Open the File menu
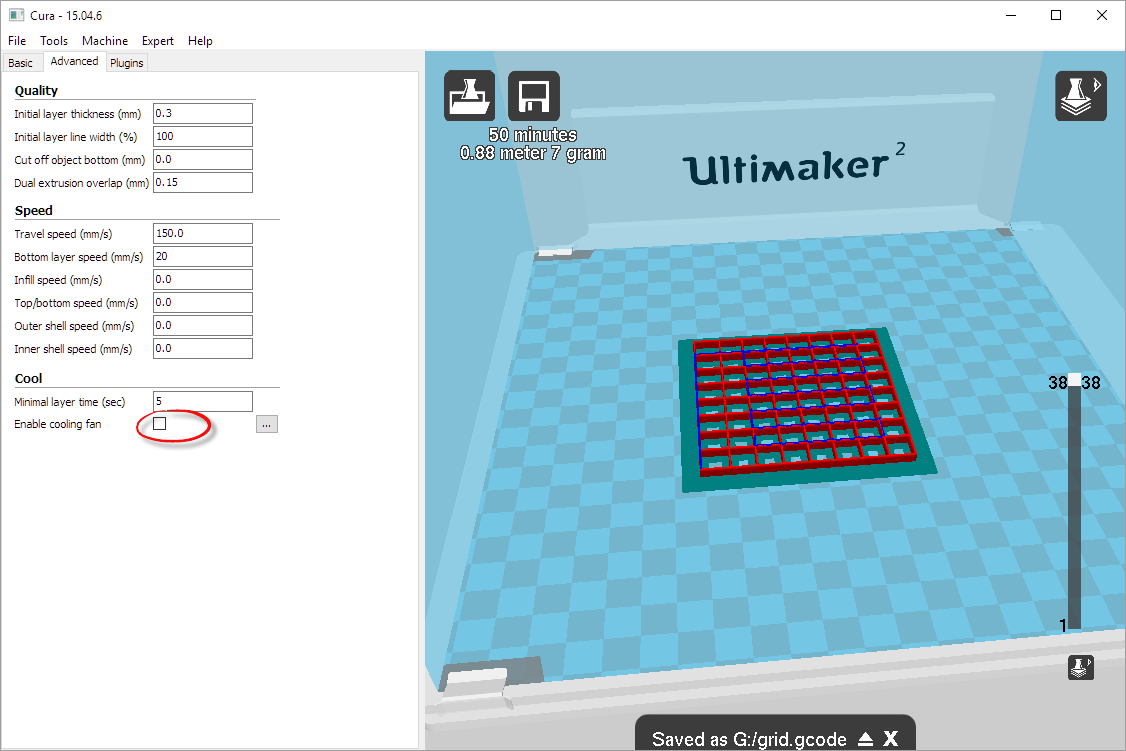The width and height of the screenshot is (1126, 751). [17, 41]
